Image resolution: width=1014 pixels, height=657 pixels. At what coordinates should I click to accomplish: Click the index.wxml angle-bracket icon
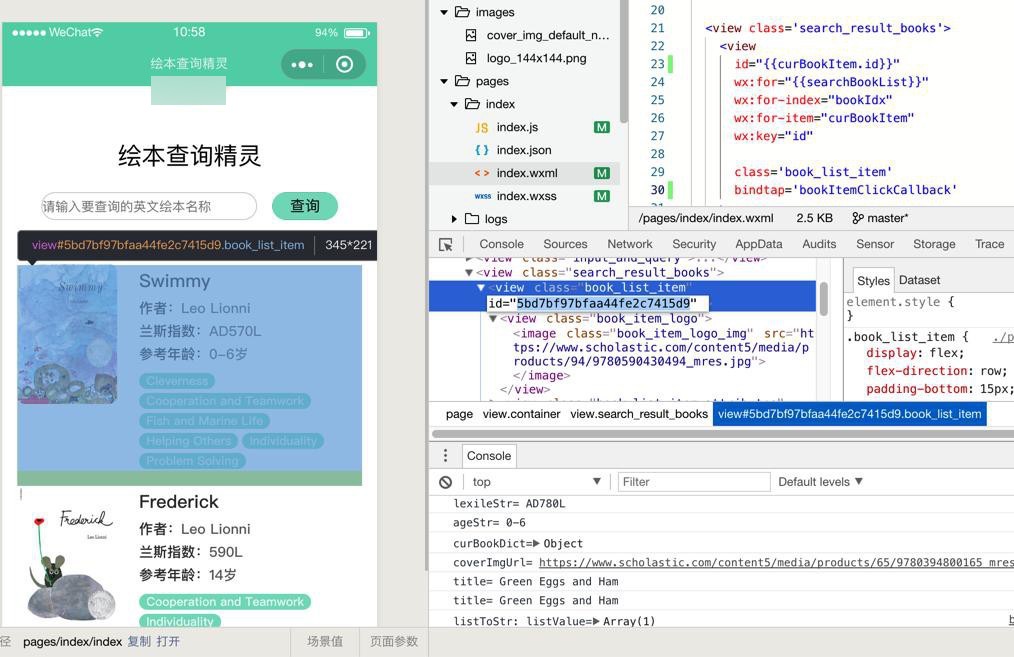(482, 173)
